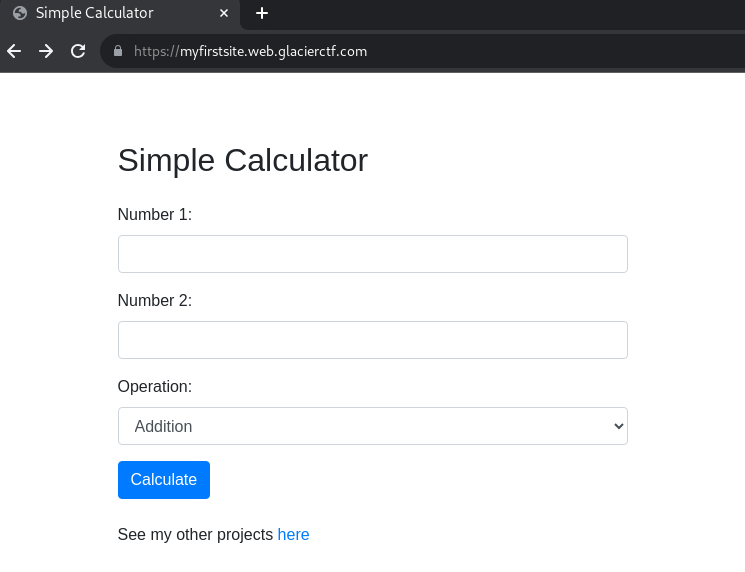Click the Operation dropdown chevron arrow
The height and width of the screenshot is (572, 745).
[618, 426]
